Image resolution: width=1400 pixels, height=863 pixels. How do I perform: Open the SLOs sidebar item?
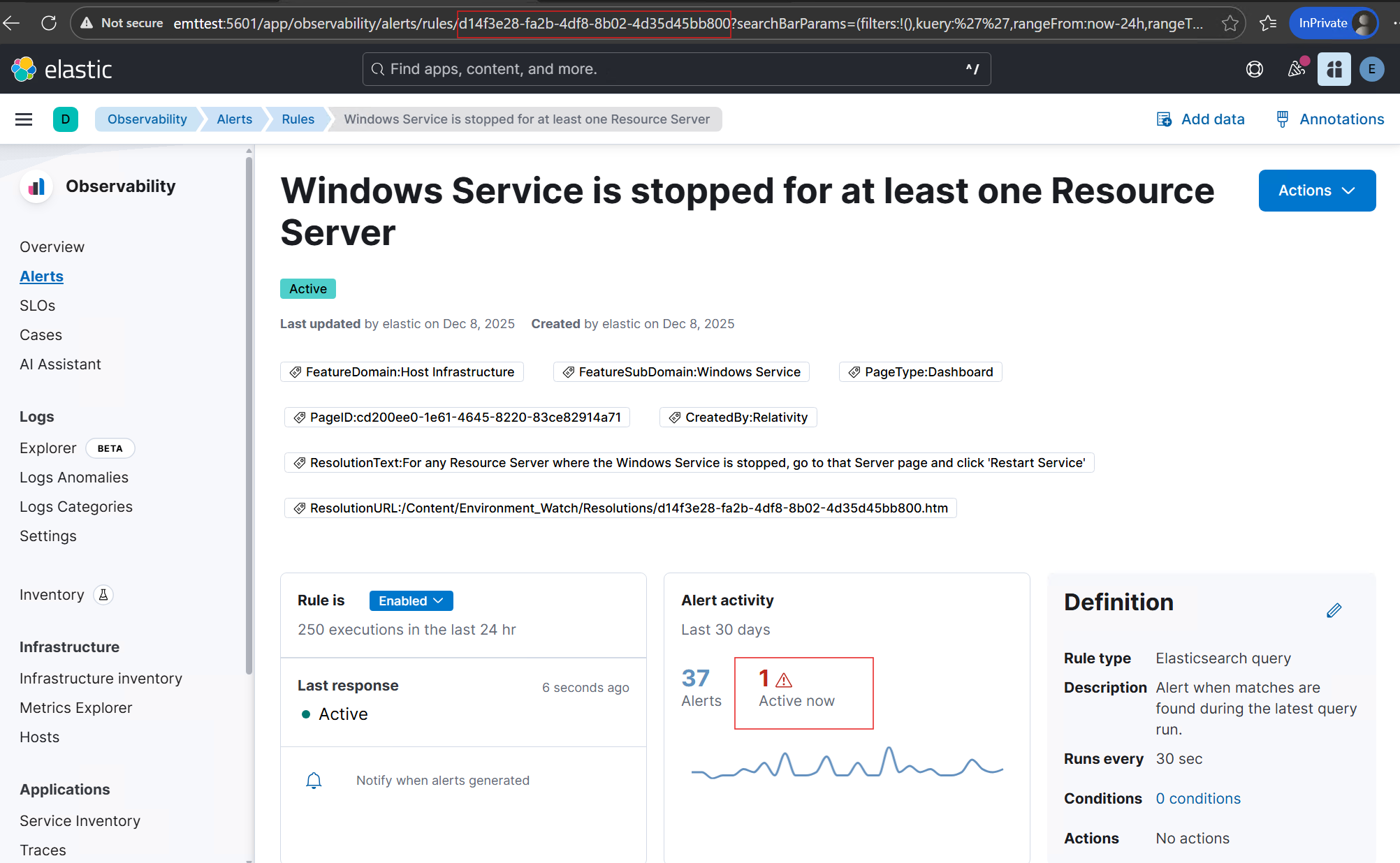[38, 306]
